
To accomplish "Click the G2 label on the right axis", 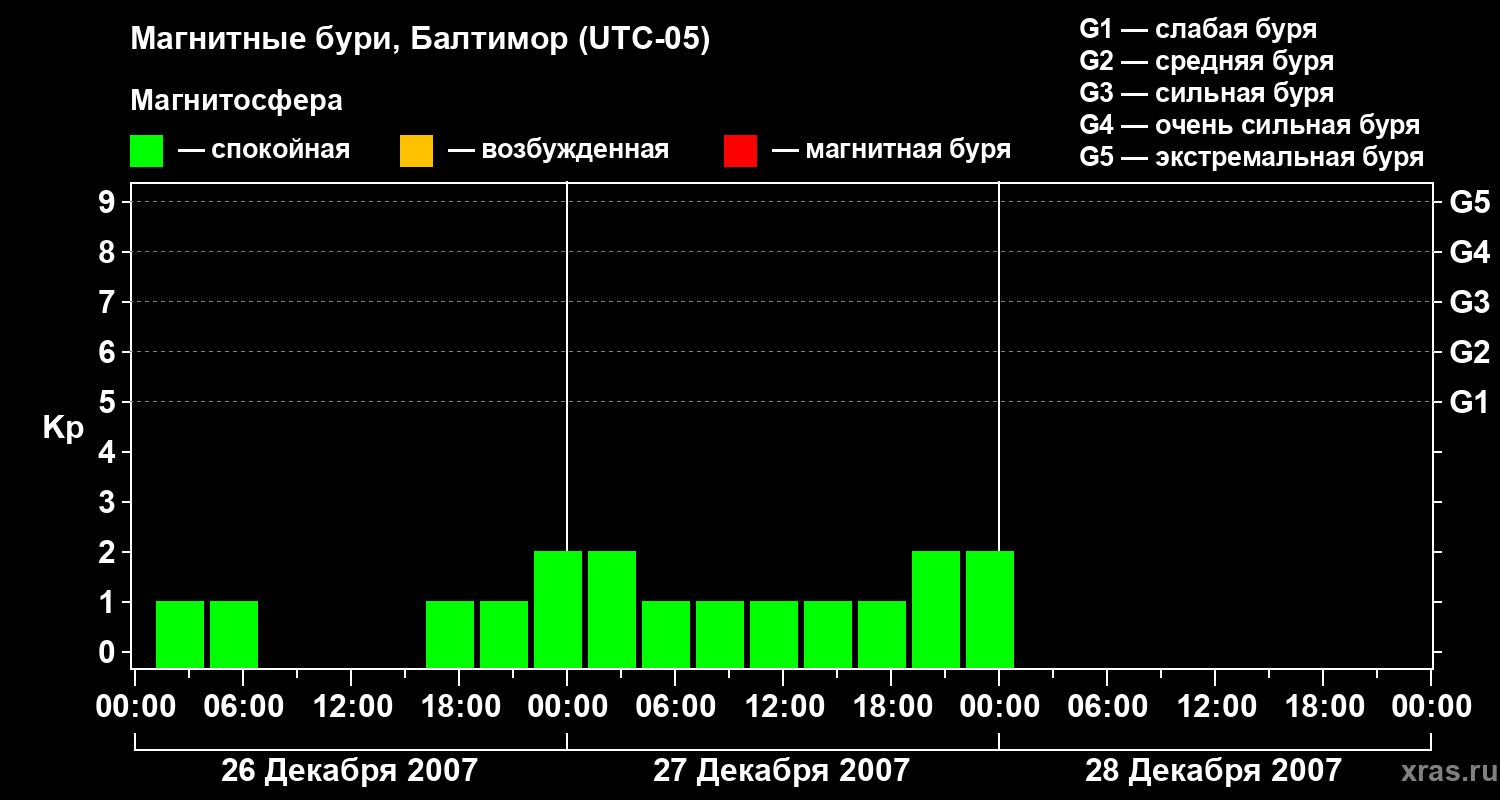I will (x=1470, y=352).
